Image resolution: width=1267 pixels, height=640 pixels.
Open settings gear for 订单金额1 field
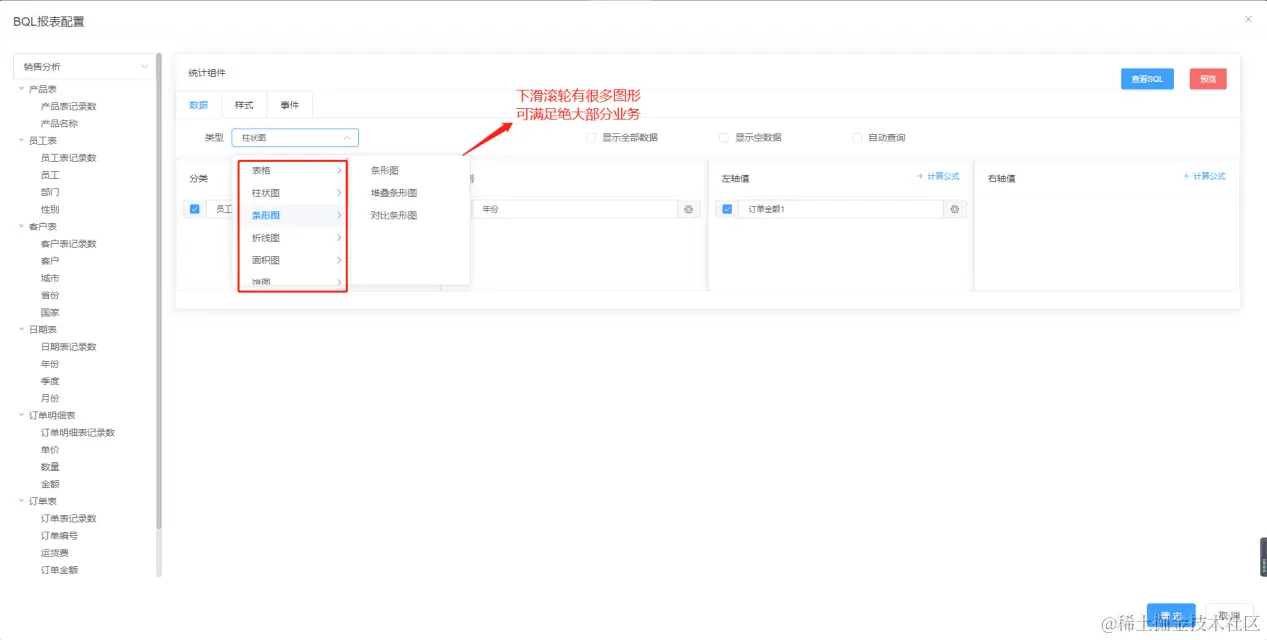[x=955, y=209]
